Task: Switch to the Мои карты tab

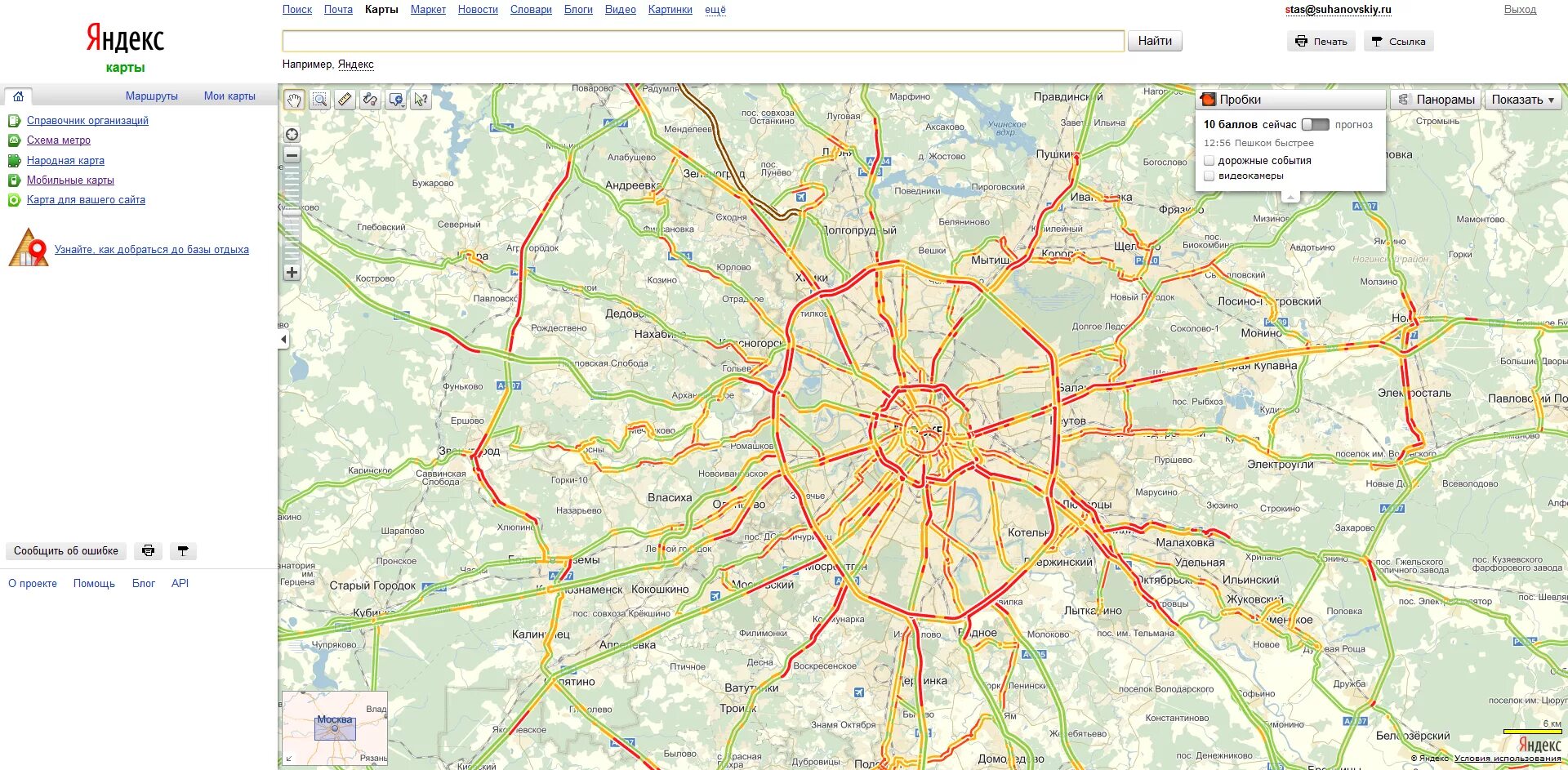Action: (229, 96)
